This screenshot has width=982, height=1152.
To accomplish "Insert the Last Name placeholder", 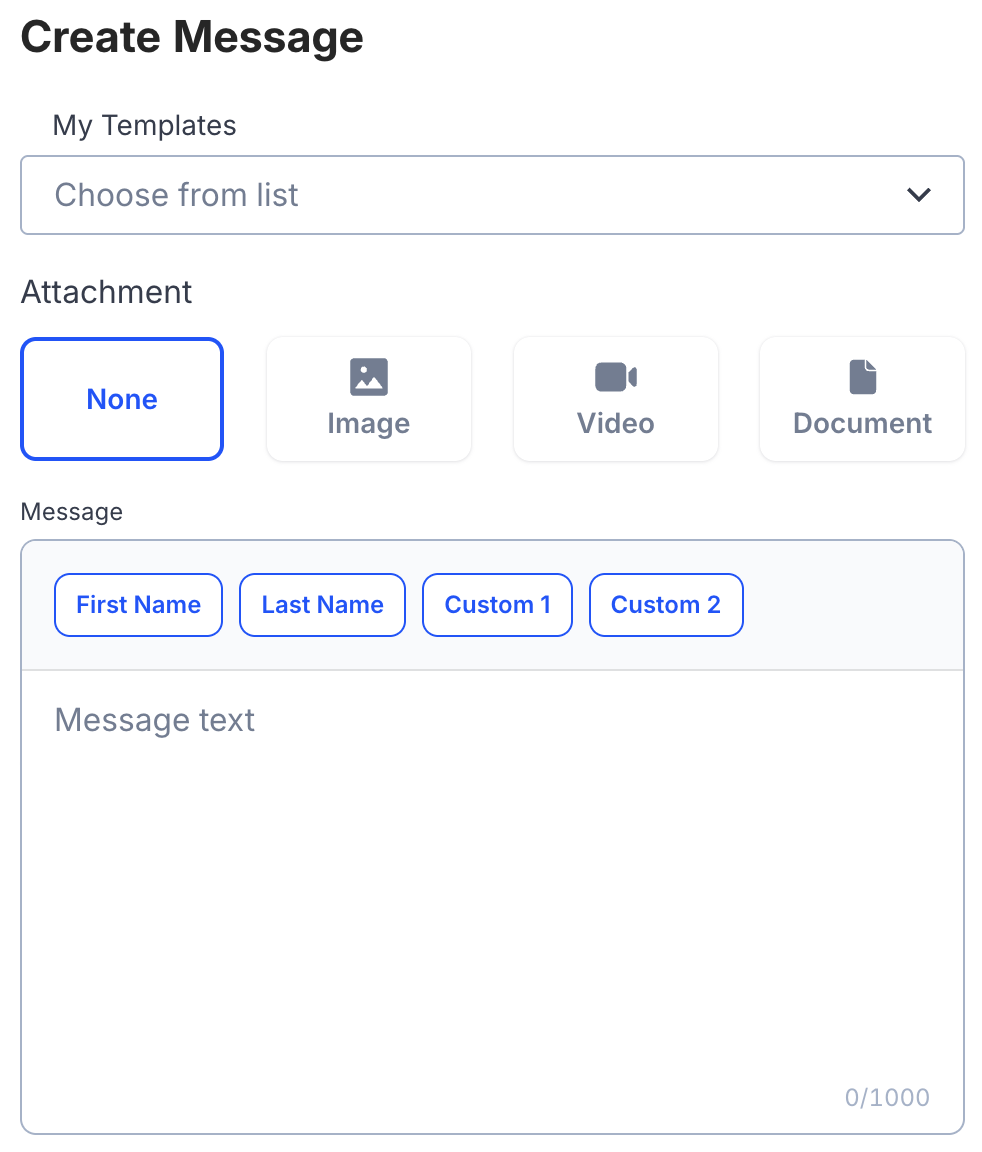I will (322, 604).
